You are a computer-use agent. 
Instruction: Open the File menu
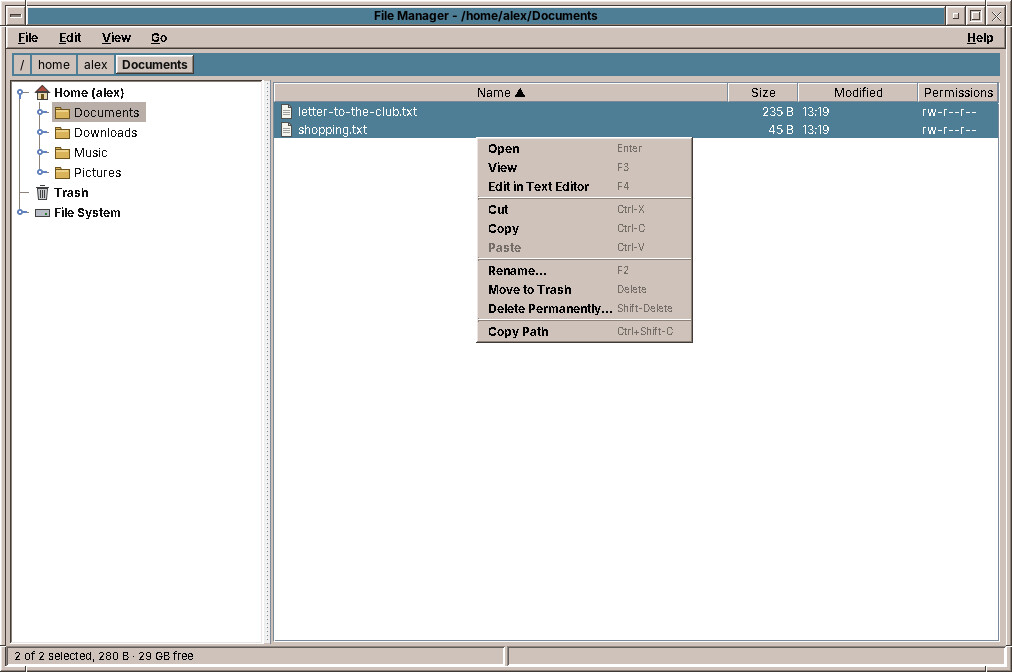(28, 37)
